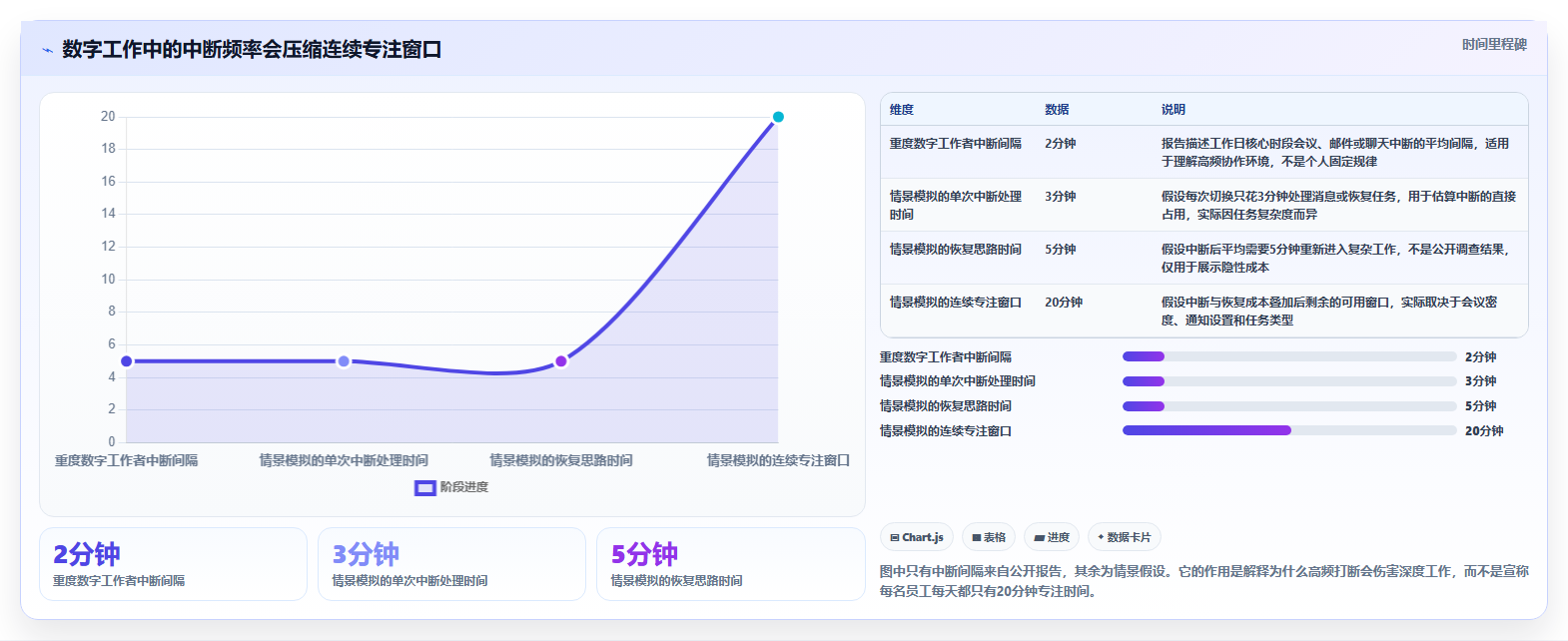Click the 3分钟 label beside the progress bar
1568x641 pixels.
coord(1481,381)
